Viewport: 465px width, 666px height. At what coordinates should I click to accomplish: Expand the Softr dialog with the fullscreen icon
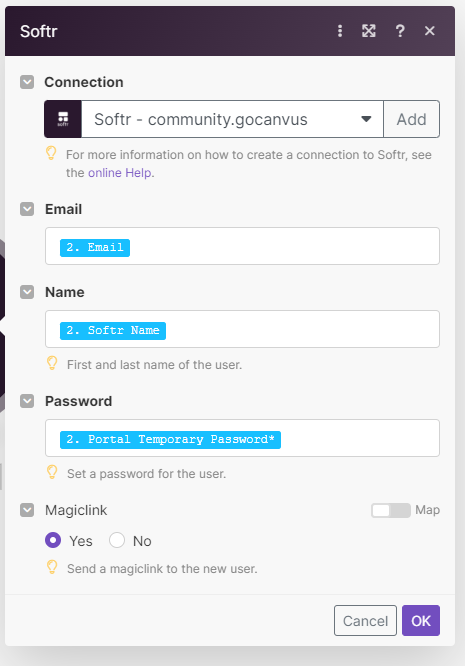tap(369, 31)
